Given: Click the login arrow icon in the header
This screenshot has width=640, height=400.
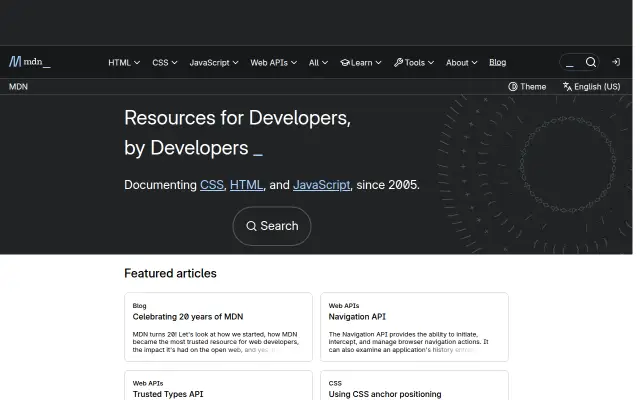Looking at the screenshot, I should click(616, 62).
